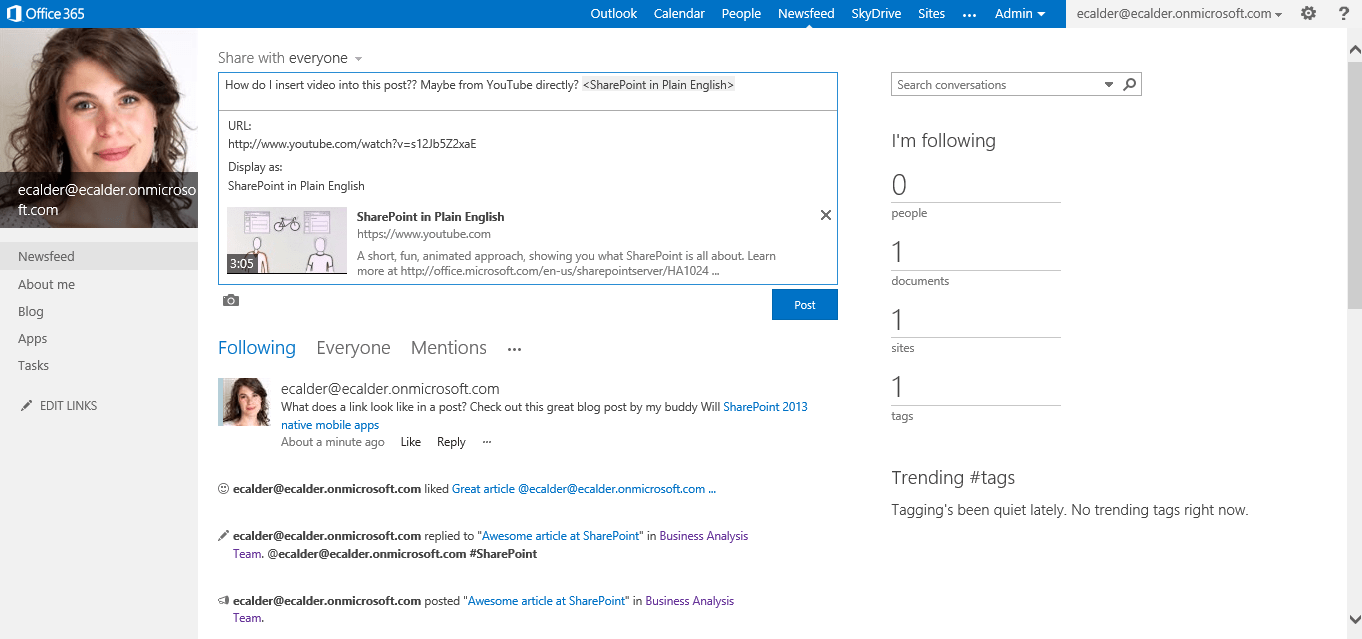This screenshot has width=1362, height=639.
Task: Click the Office 365 logo
Action: (45, 14)
